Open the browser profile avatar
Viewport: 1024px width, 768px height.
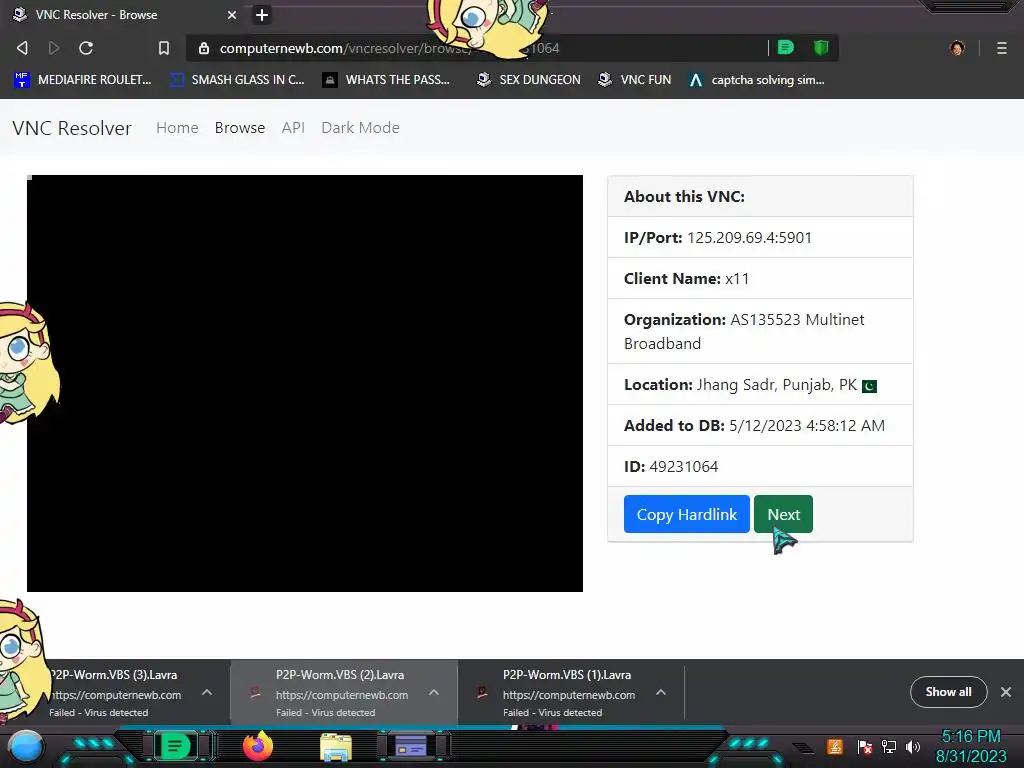[x=957, y=48]
